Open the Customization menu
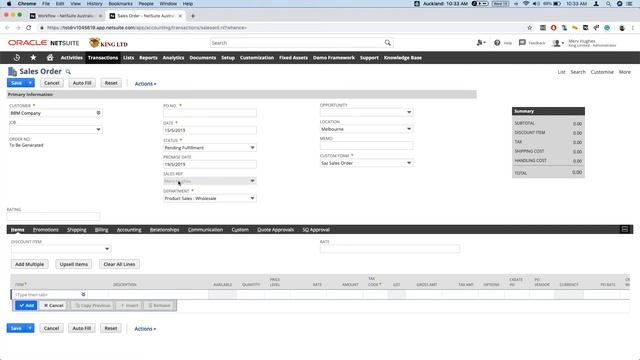640x360 pixels. (257, 58)
